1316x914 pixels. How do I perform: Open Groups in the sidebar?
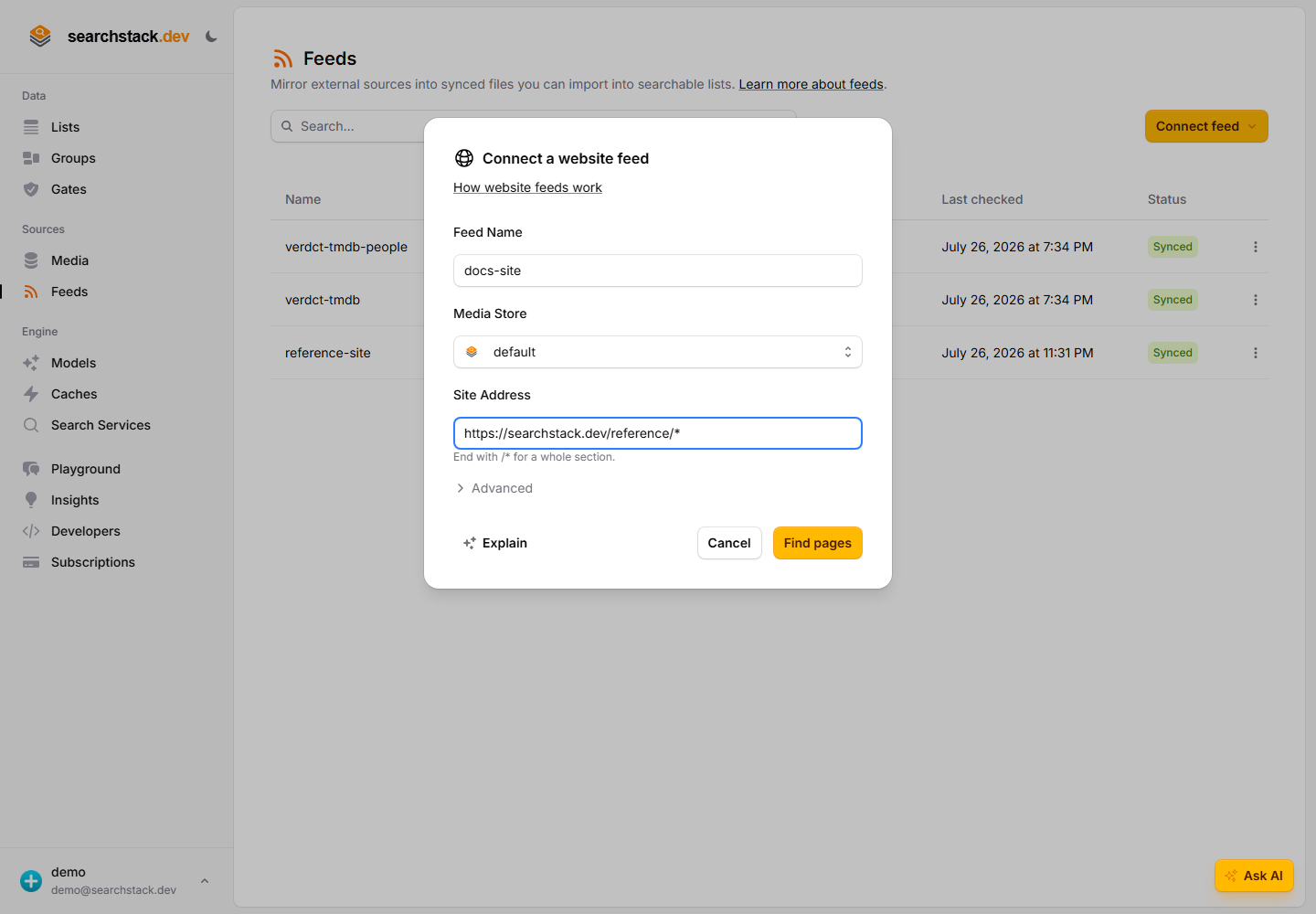click(73, 158)
